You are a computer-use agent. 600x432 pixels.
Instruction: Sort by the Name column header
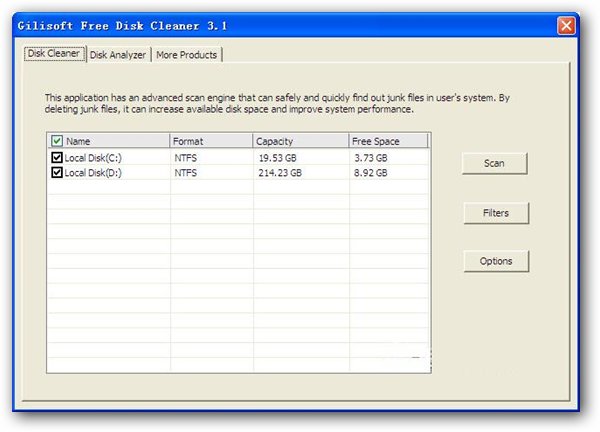coord(109,141)
